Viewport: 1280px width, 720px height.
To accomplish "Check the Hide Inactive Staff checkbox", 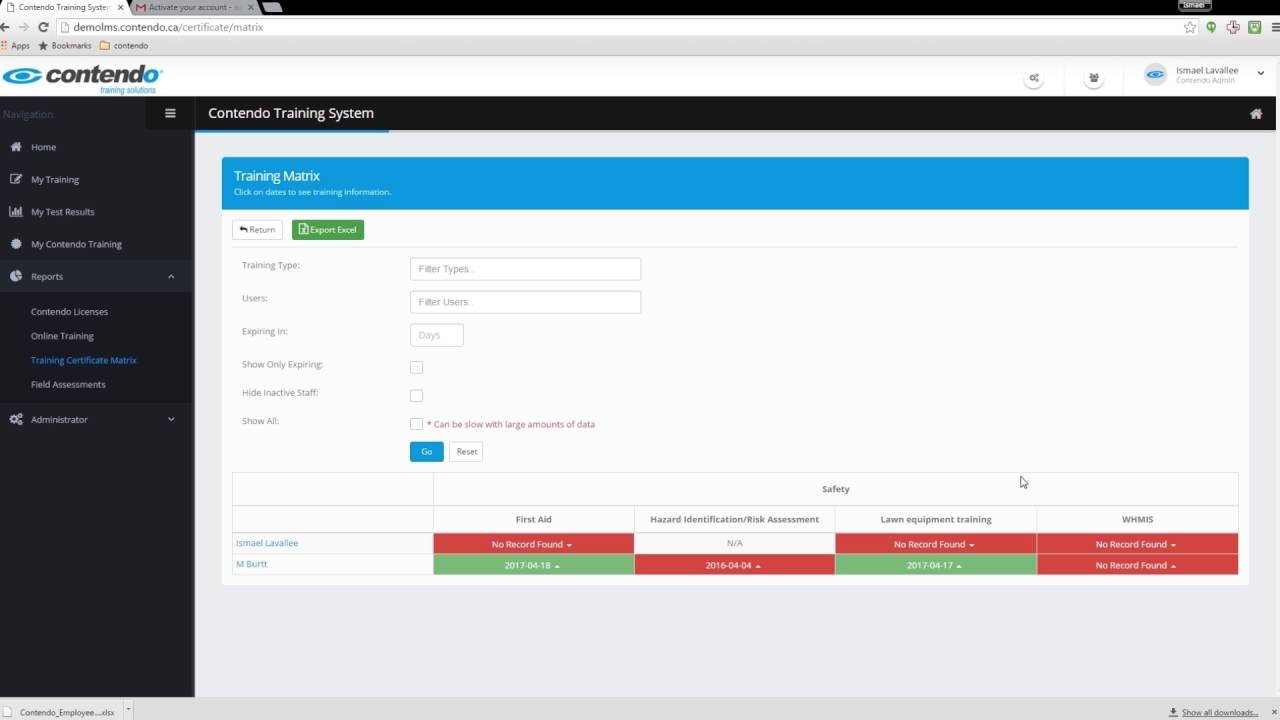I will coord(416,395).
